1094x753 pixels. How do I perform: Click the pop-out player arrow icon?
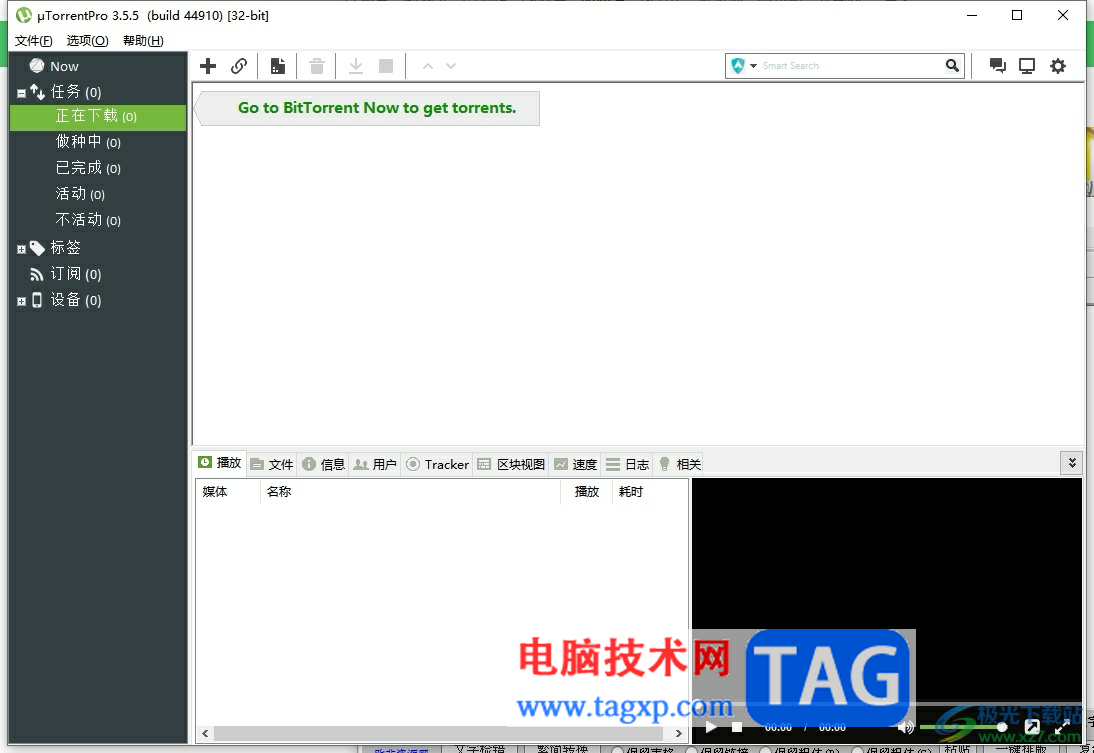click(x=1032, y=727)
